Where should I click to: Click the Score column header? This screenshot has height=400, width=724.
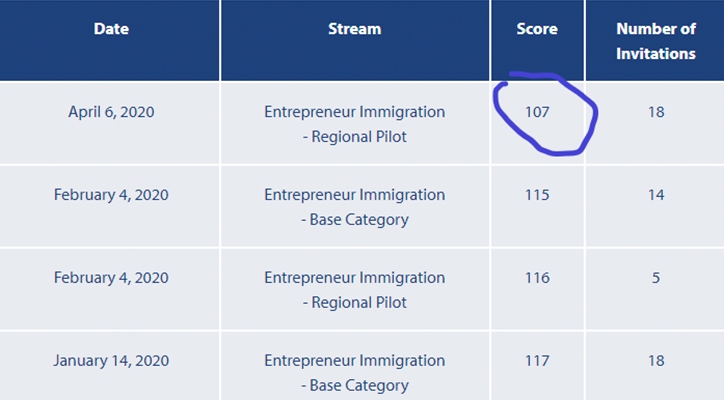click(x=537, y=29)
